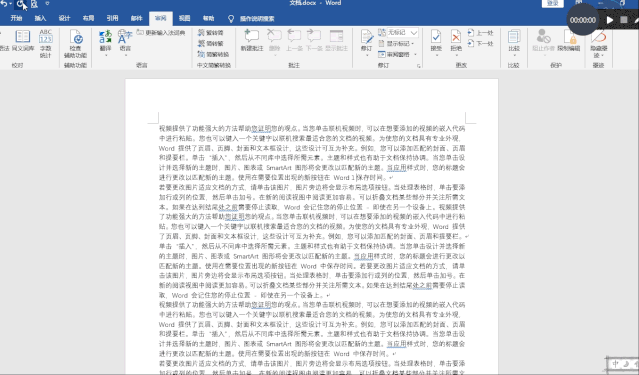Screen dimensions: 639x375
Task: Reject the change with 拒绝 icon
Action: pos(456,40)
